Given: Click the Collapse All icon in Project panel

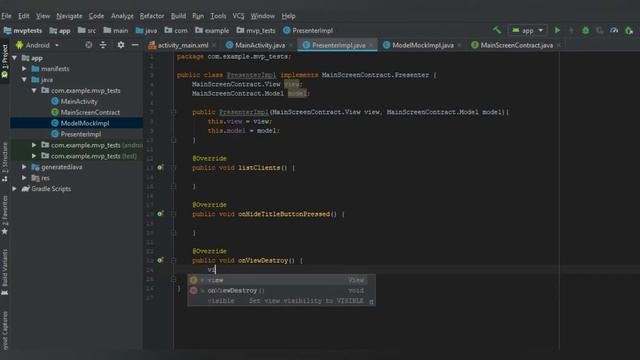Looking at the screenshot, I should coord(103,45).
